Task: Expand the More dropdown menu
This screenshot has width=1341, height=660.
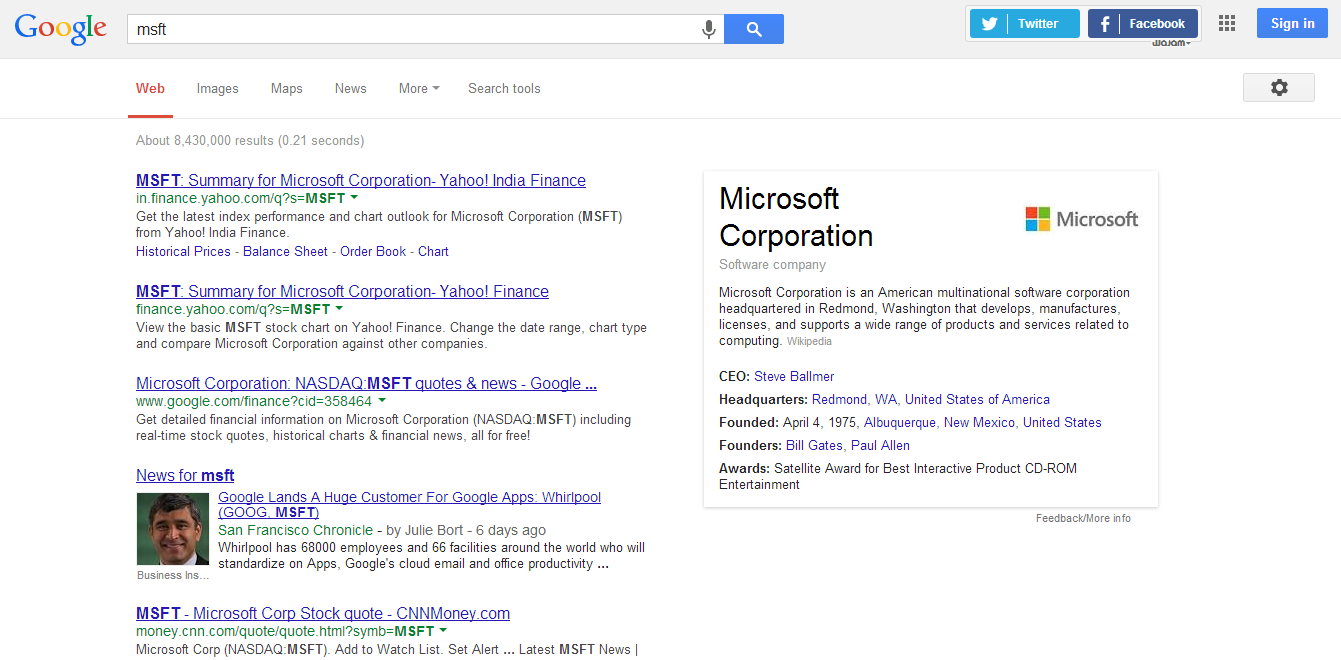Action: click(419, 88)
